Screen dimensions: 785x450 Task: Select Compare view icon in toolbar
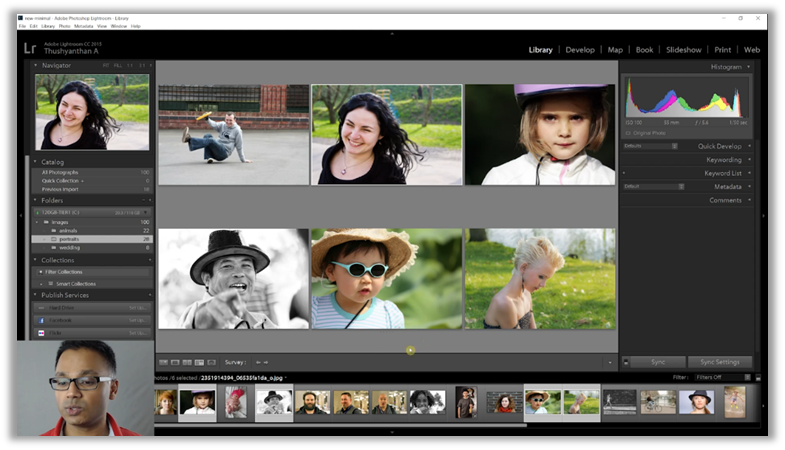pyautogui.click(x=187, y=362)
